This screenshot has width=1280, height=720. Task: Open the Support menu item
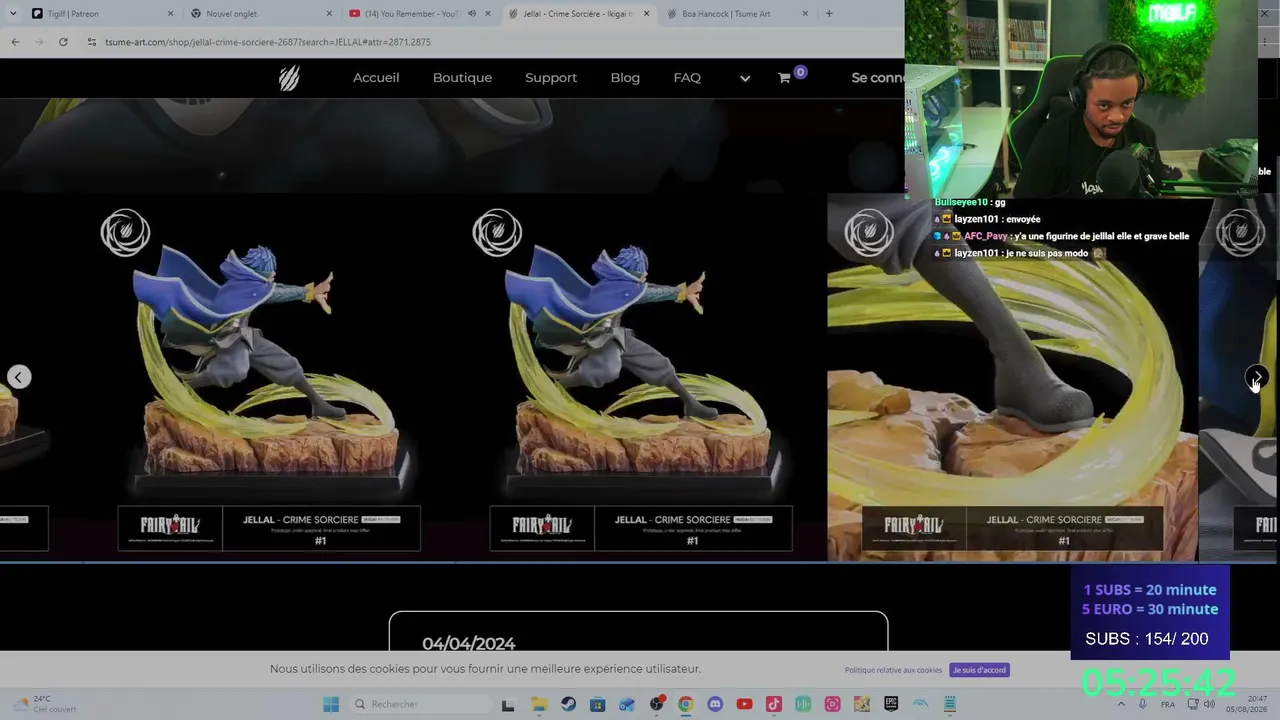tap(551, 78)
